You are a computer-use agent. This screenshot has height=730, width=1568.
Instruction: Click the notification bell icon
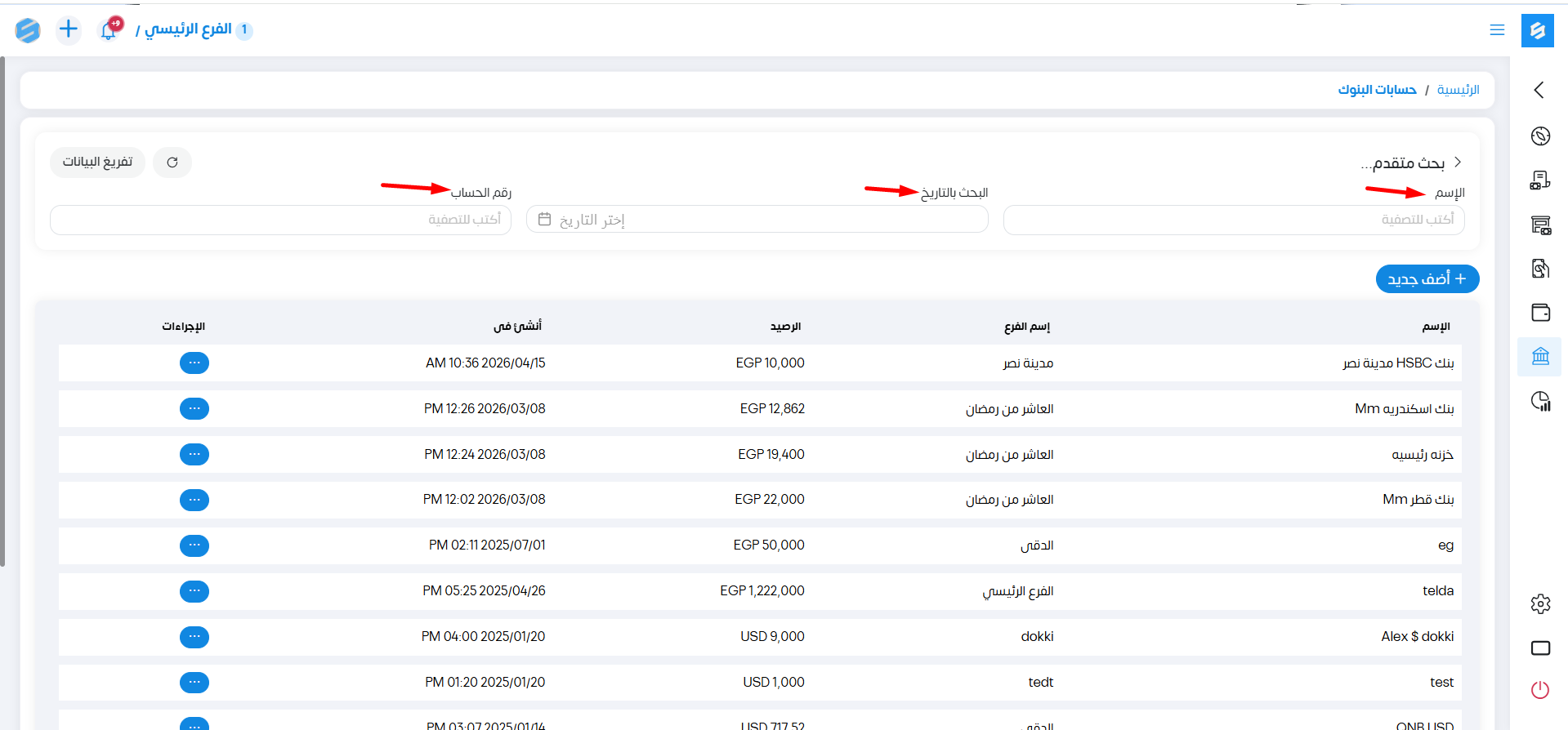[x=109, y=30]
